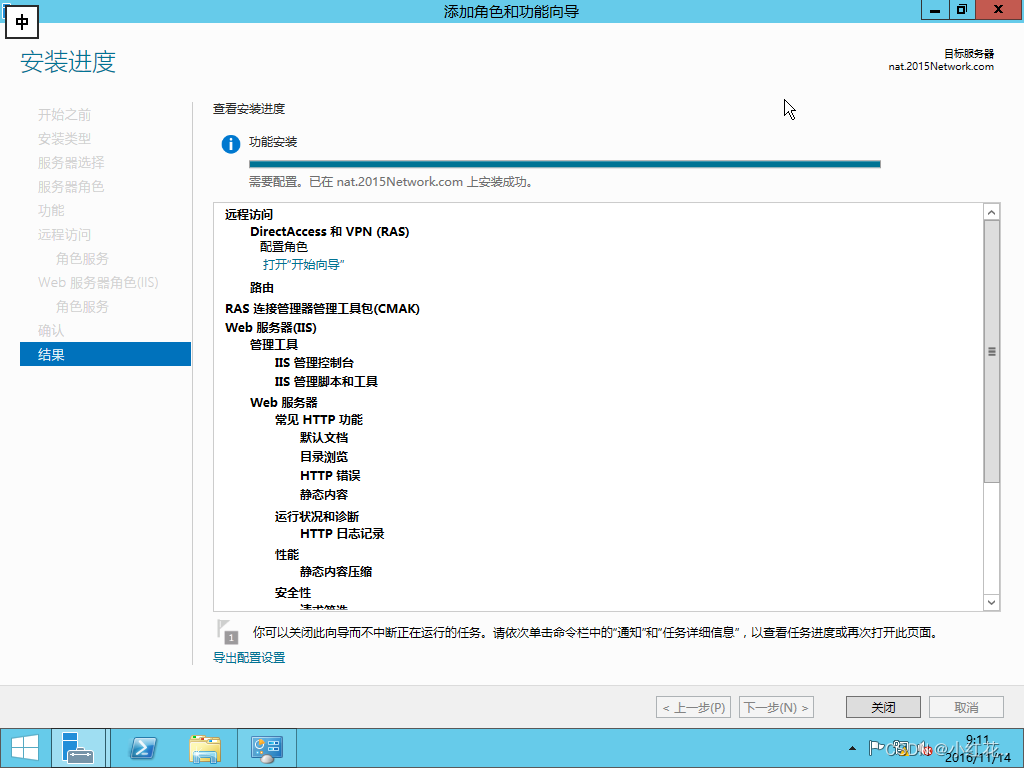
Task: Click the Web 服务器(IIS) entry
Action: [271, 327]
